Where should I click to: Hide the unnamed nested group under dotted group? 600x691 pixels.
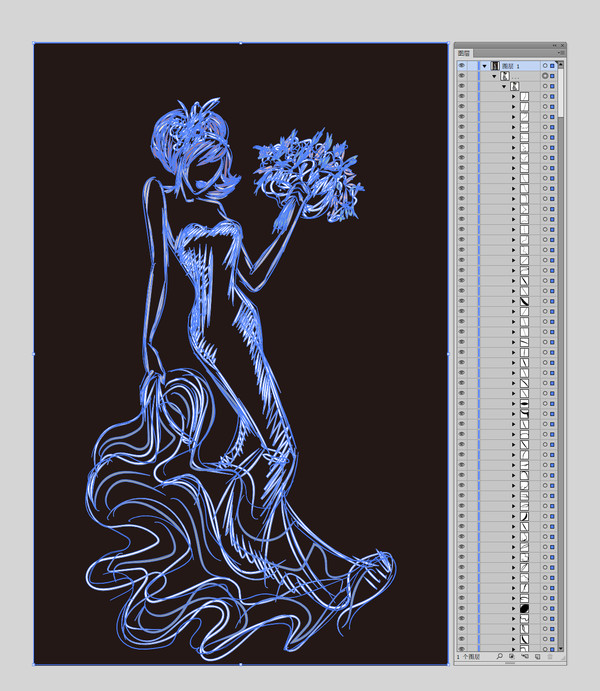462,86
